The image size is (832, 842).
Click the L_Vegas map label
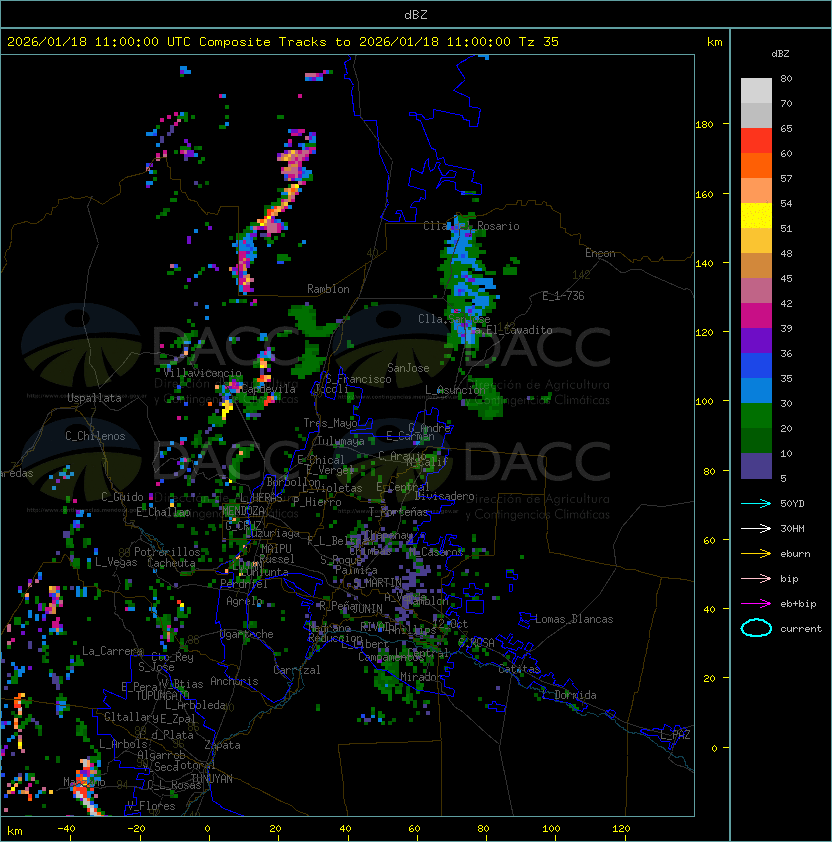(116, 562)
